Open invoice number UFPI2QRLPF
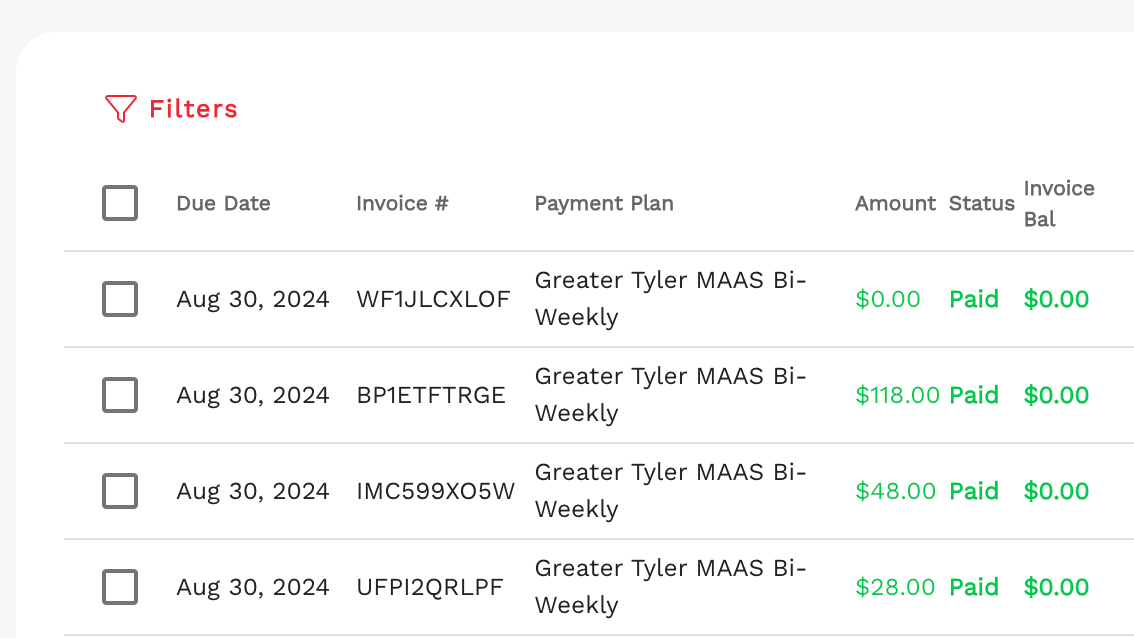1134x638 pixels. click(x=431, y=587)
